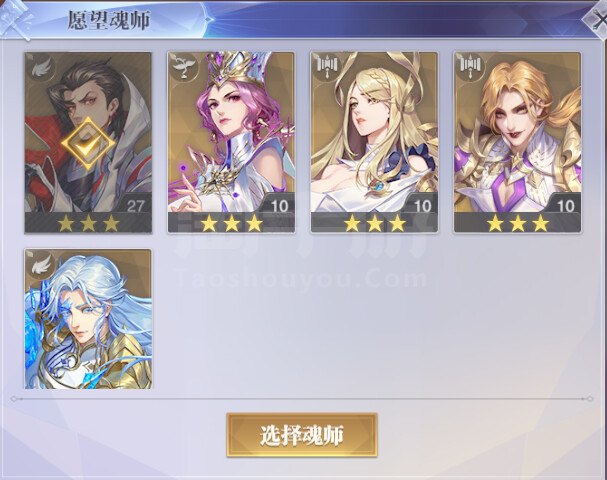Click level 10 badge on purple-haired hero card
607x480 pixels.
tap(279, 206)
